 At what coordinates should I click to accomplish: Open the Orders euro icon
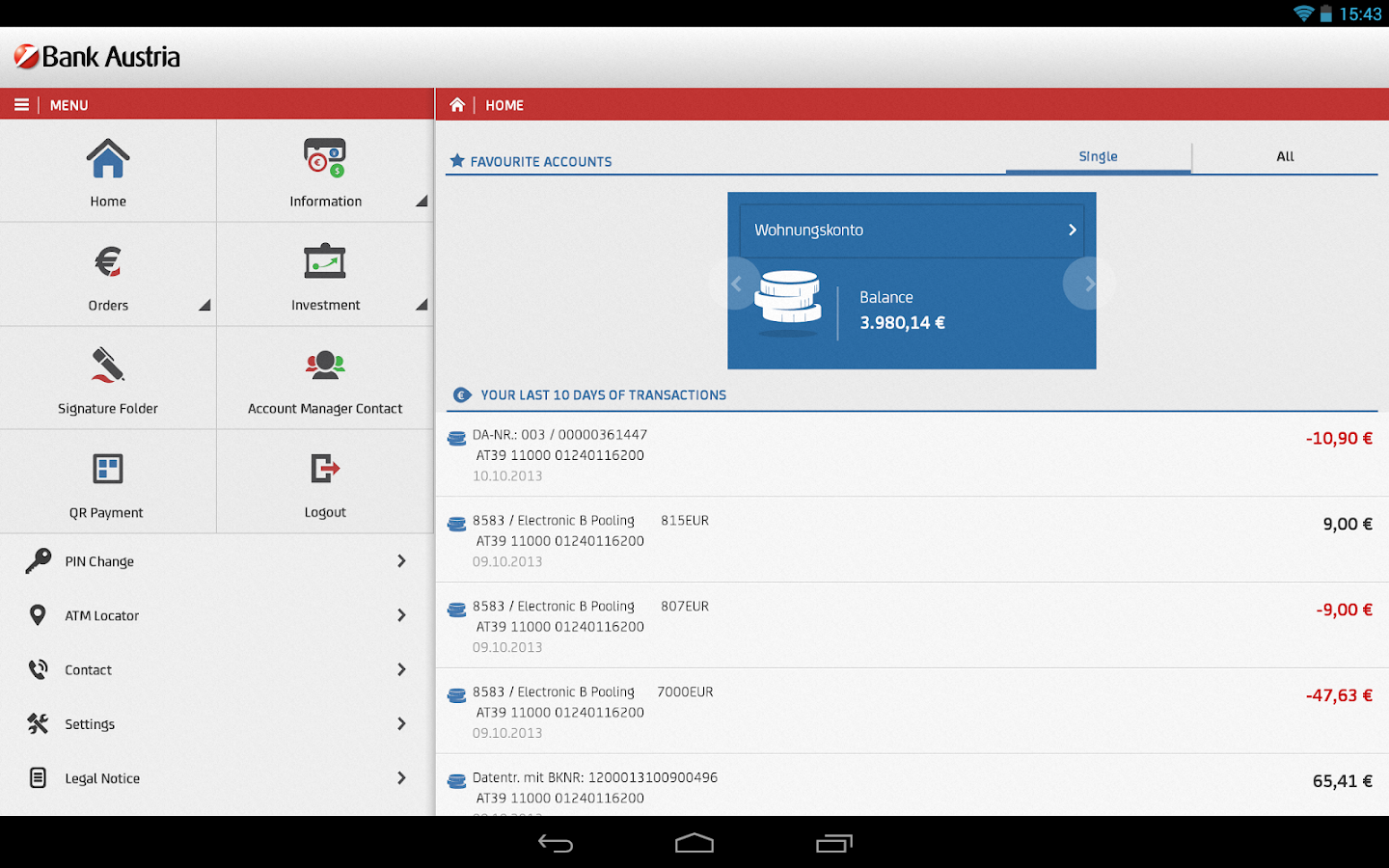click(x=108, y=261)
